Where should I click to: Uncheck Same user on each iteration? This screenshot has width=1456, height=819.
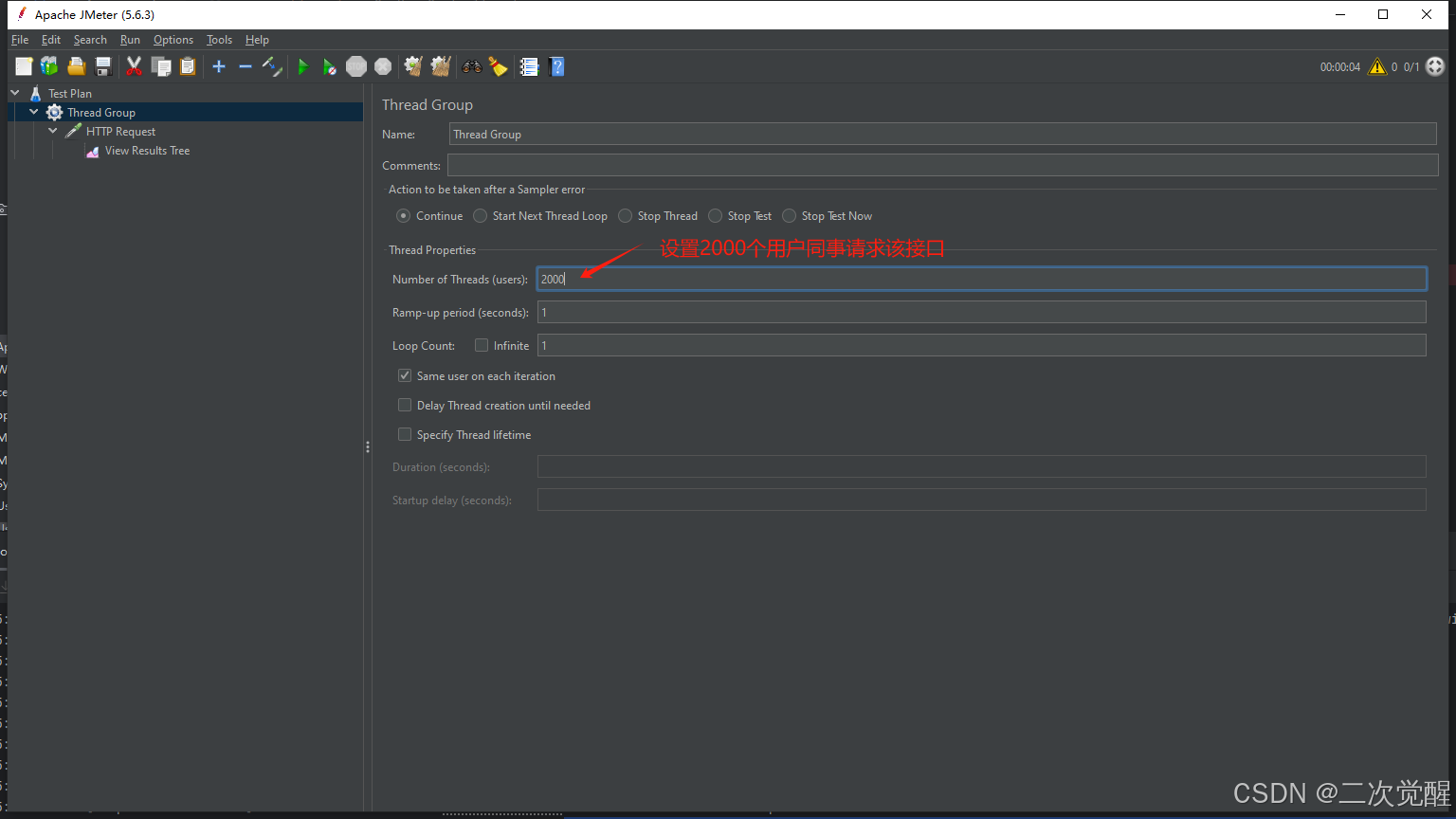(405, 376)
